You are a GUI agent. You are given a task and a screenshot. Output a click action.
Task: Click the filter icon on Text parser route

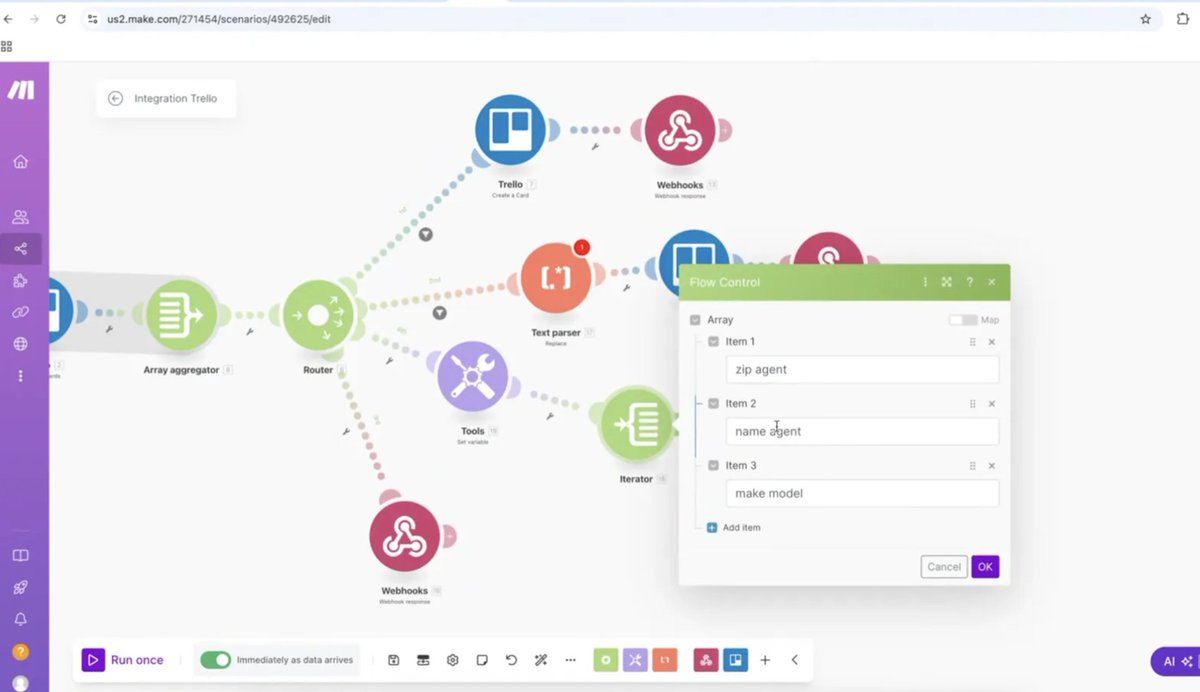pos(439,313)
